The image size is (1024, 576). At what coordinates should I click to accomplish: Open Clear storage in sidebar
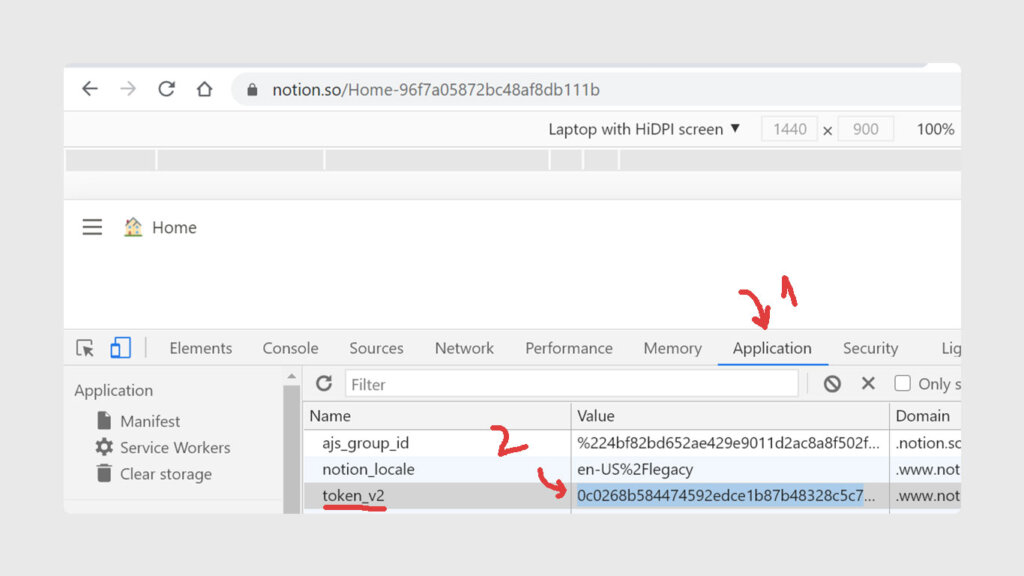coord(165,474)
